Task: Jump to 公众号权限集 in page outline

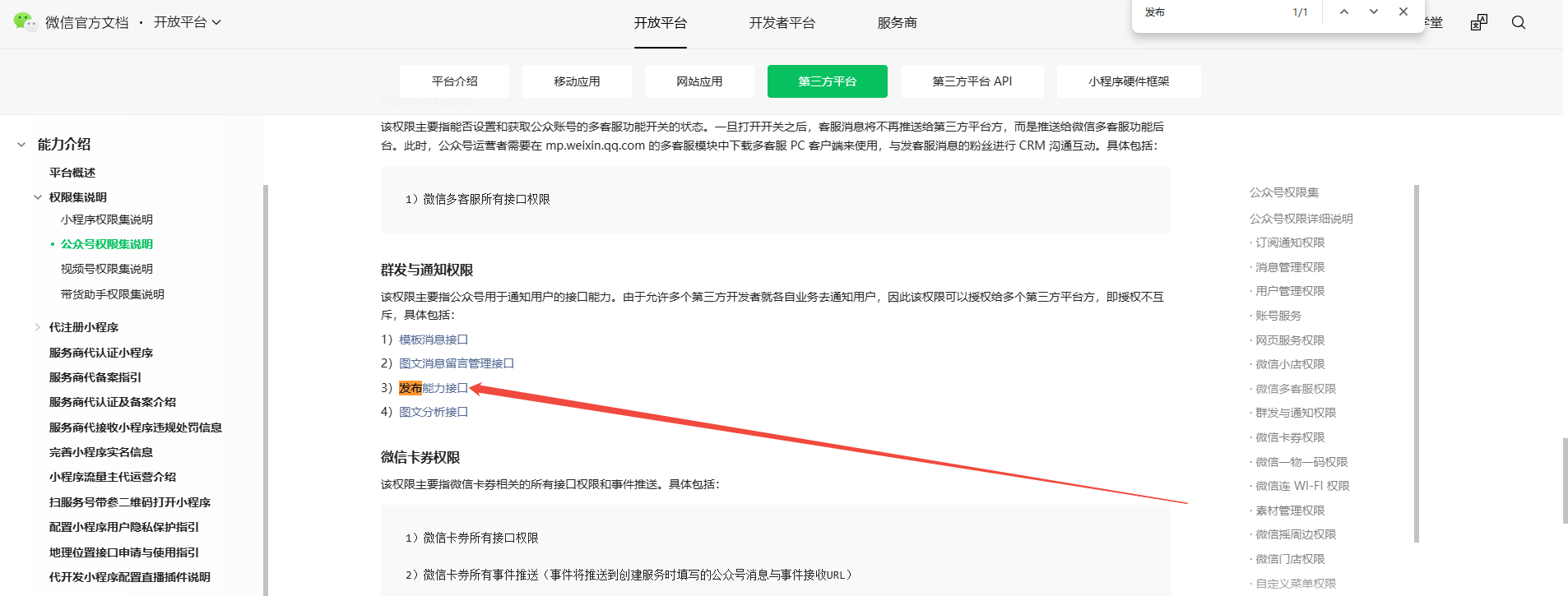Action: pyautogui.click(x=1284, y=192)
